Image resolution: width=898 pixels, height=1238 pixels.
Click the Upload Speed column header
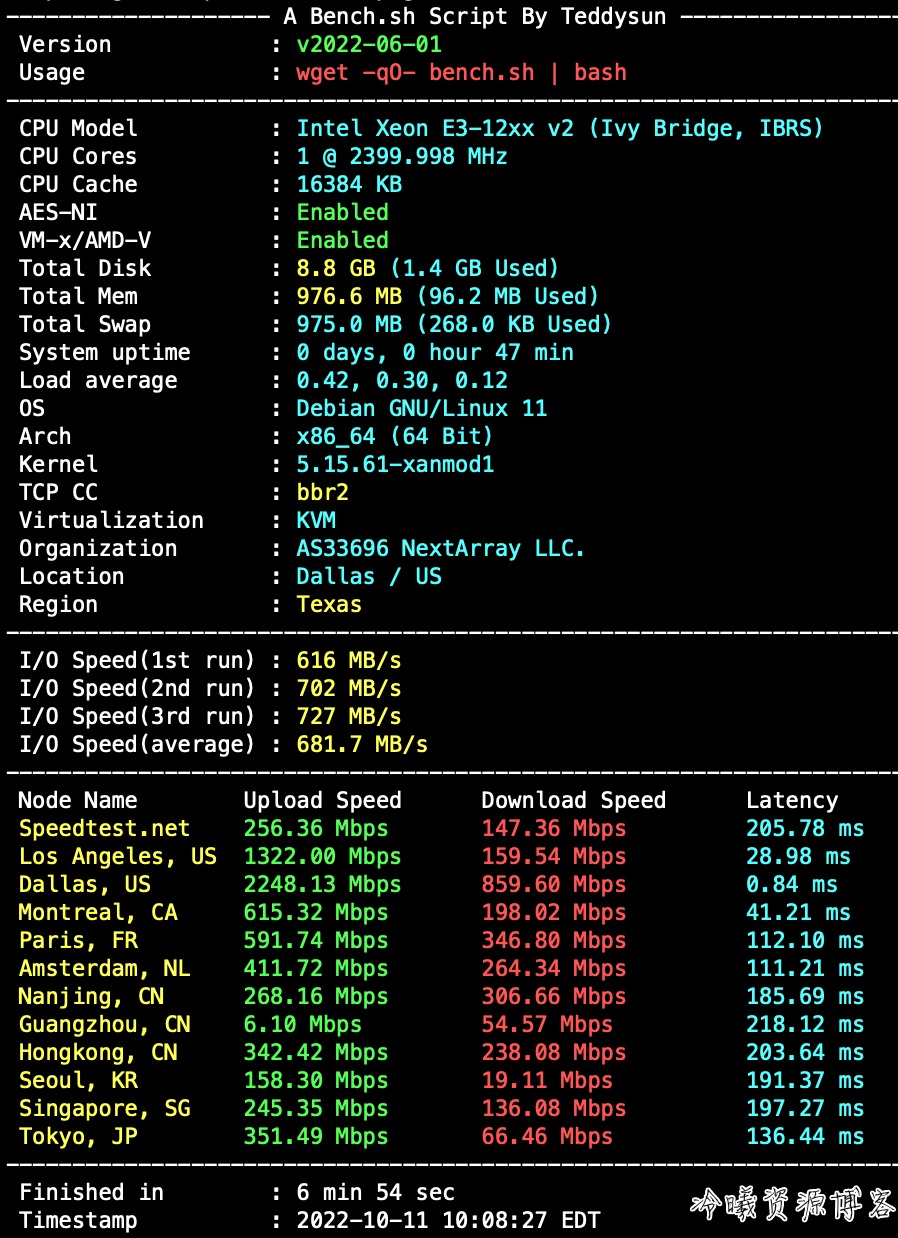coord(322,801)
